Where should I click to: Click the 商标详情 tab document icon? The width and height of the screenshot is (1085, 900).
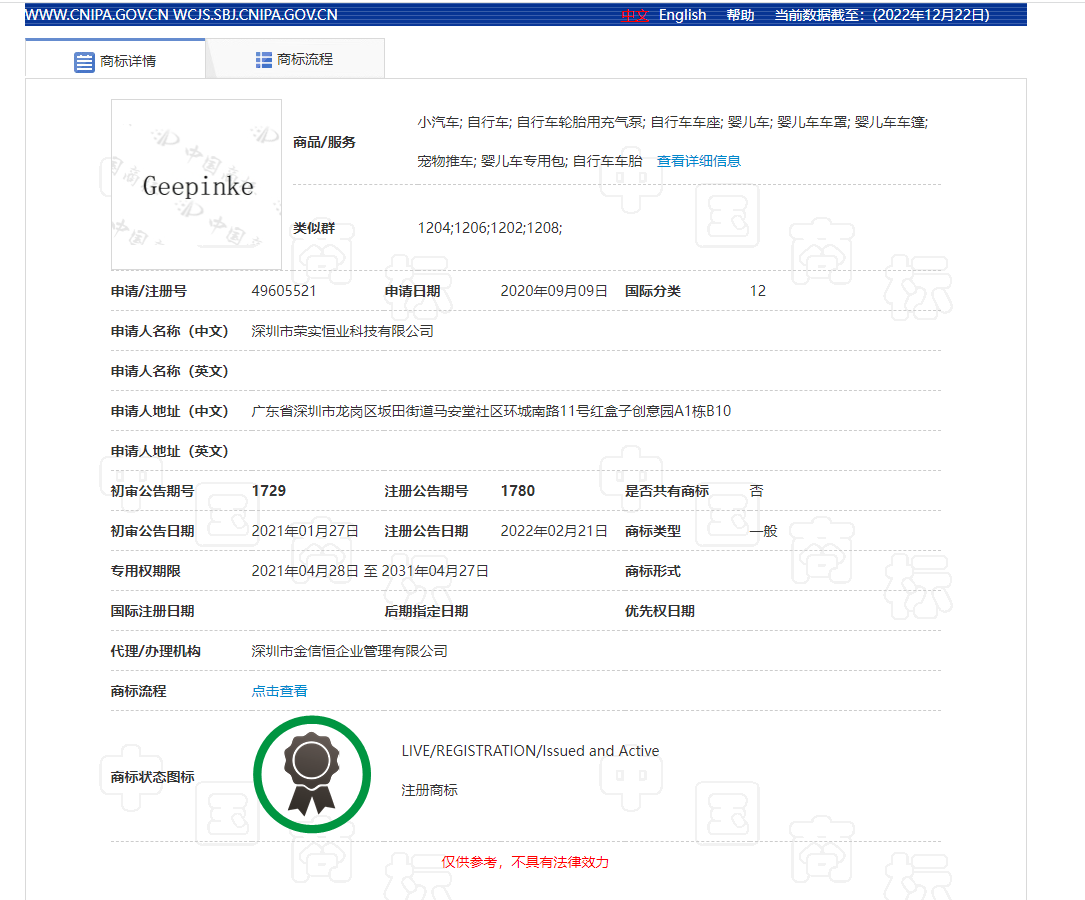click(84, 62)
